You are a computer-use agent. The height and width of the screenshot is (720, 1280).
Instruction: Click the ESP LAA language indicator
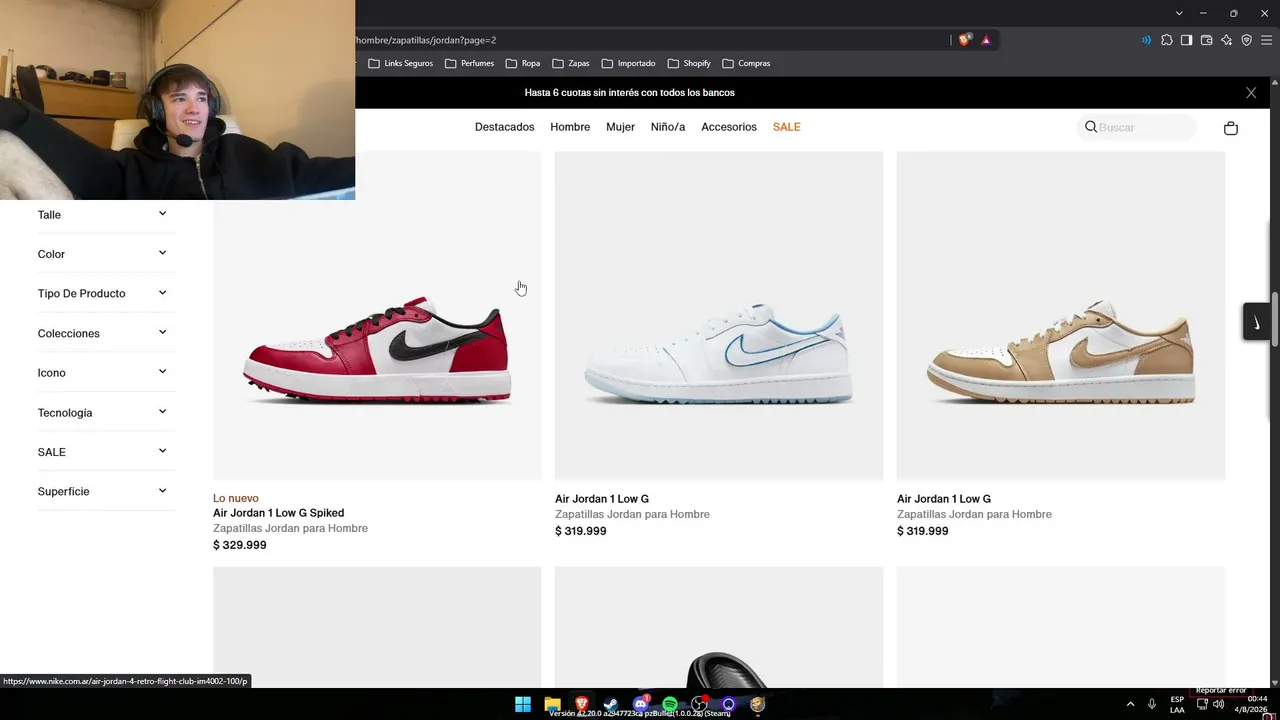1177,704
